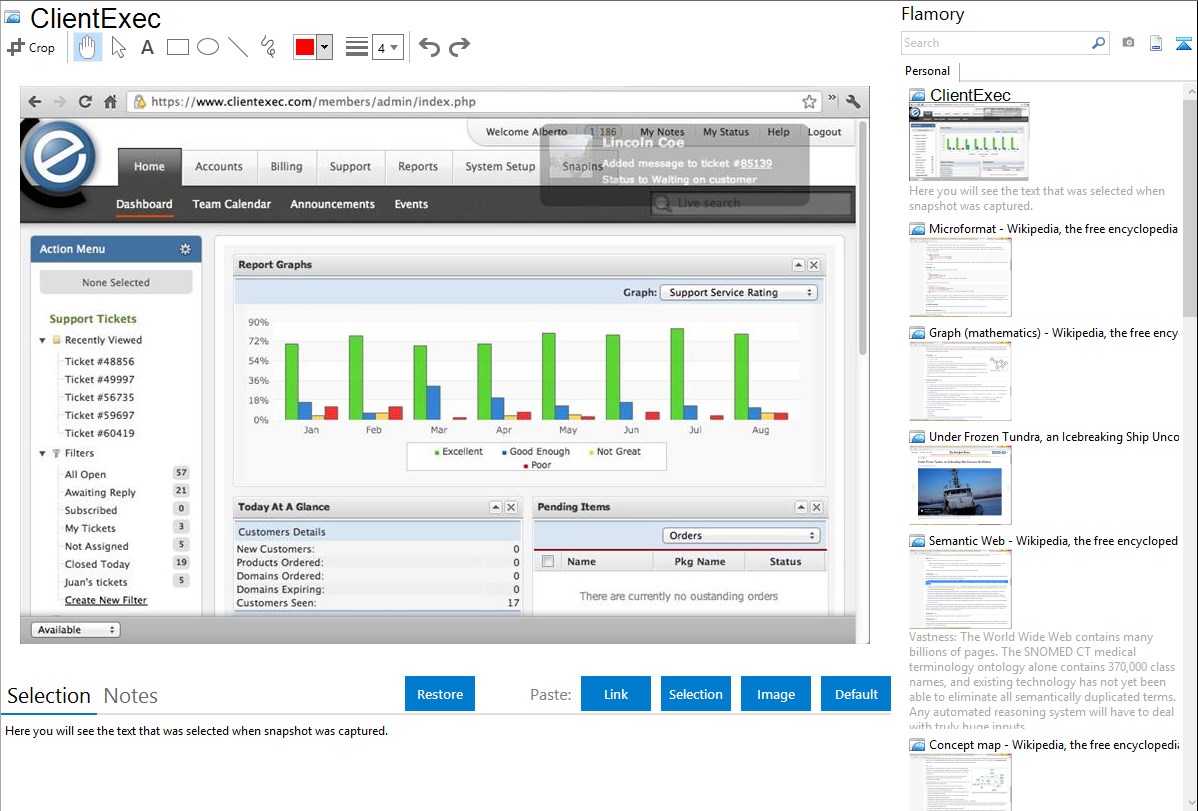Open the browser wrench menu
The image size is (1198, 811).
[853, 102]
